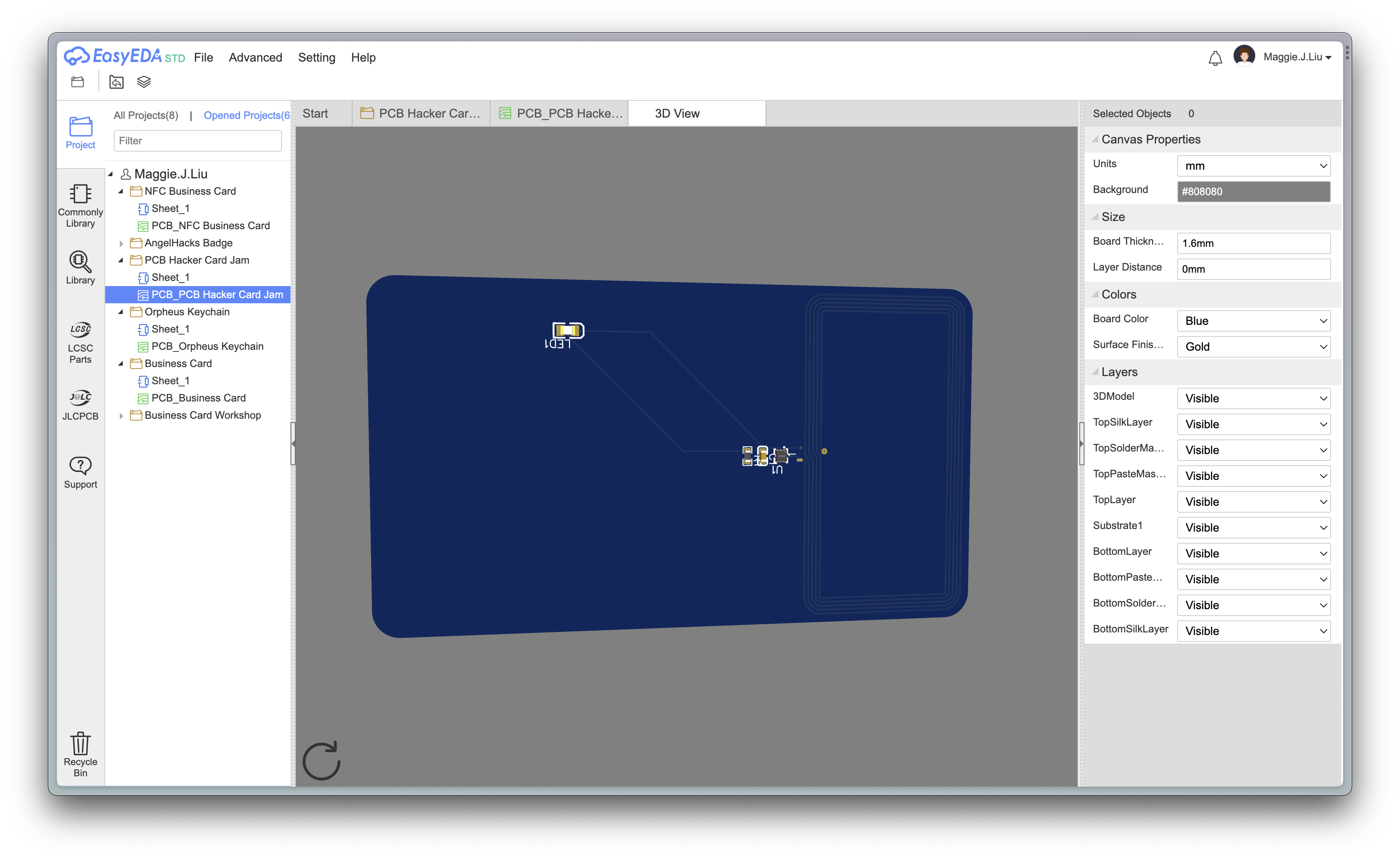Open the Library search panel
This screenshot has height=859, width=1400.
pos(80,268)
